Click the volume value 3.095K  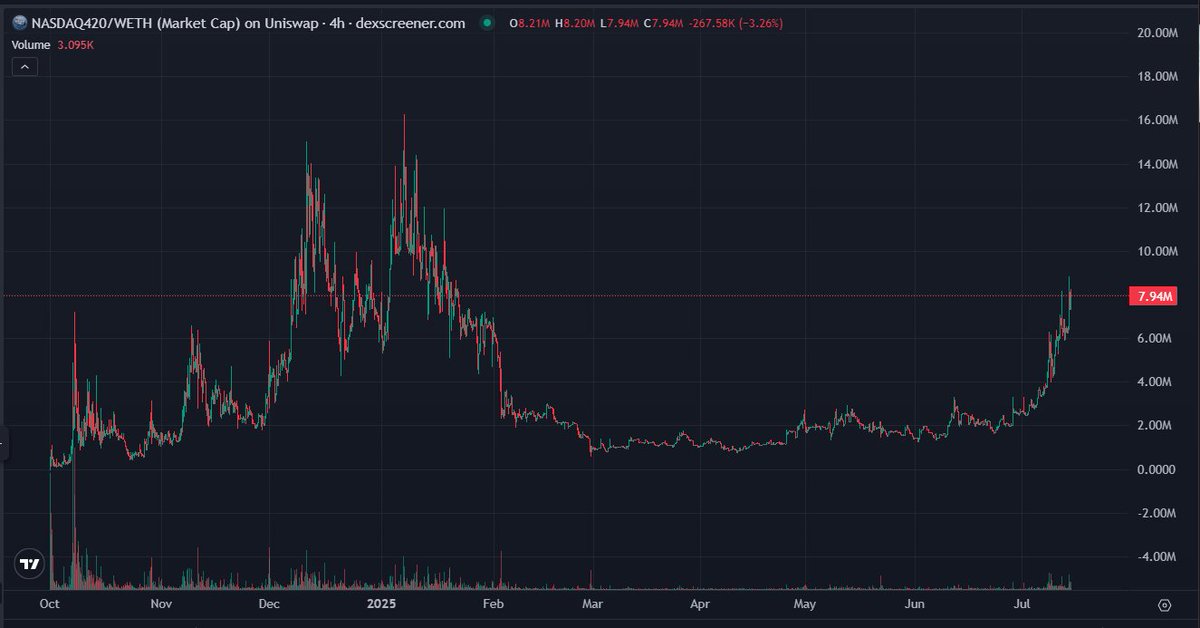pyautogui.click(x=77, y=45)
